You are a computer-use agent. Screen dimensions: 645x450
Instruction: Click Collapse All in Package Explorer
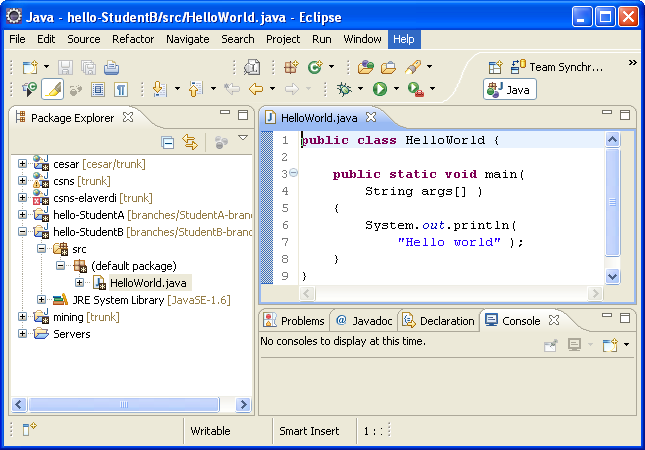168,143
